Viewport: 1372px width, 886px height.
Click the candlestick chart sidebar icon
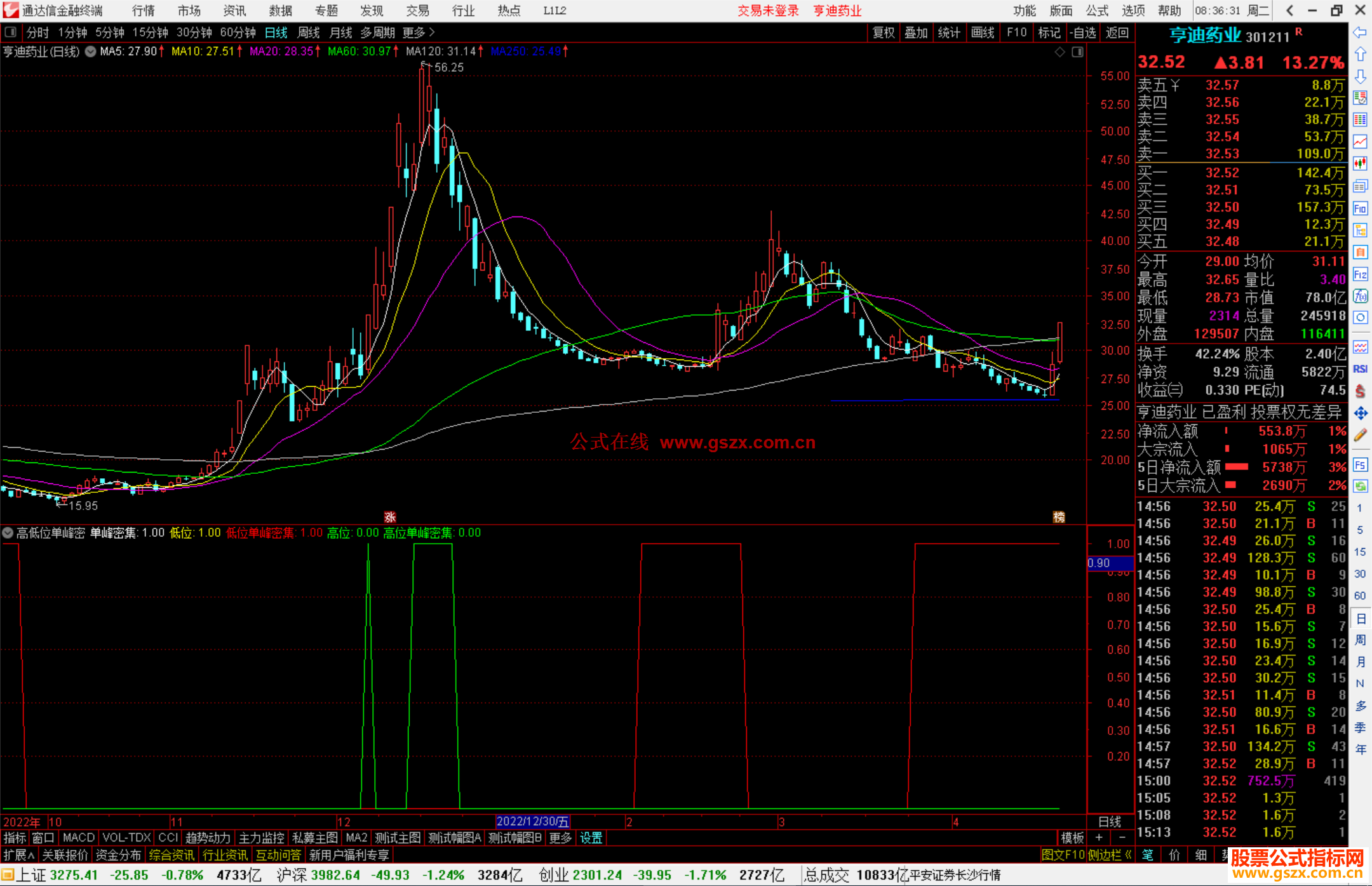pos(1360,163)
